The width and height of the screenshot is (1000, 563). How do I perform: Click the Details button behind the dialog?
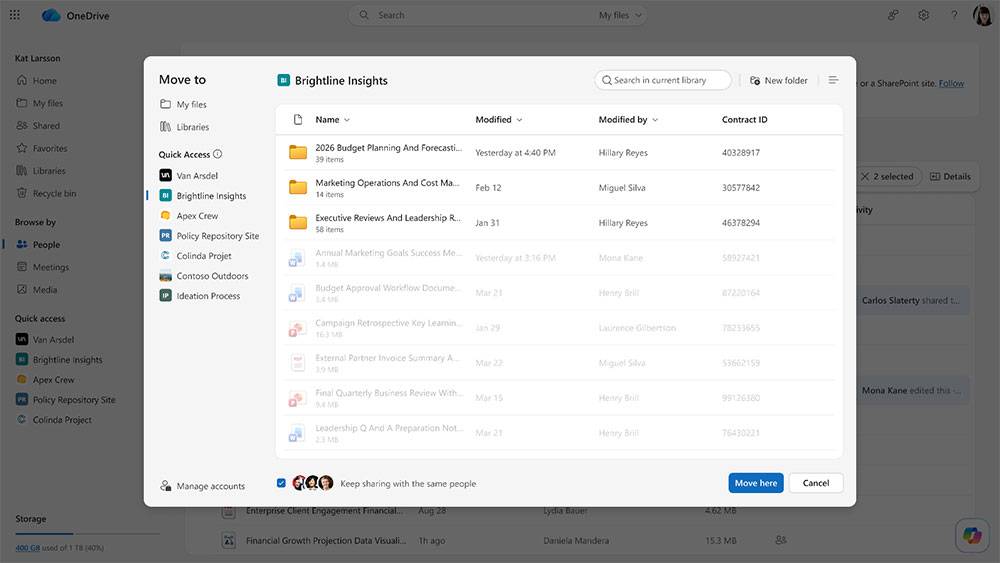(x=950, y=177)
